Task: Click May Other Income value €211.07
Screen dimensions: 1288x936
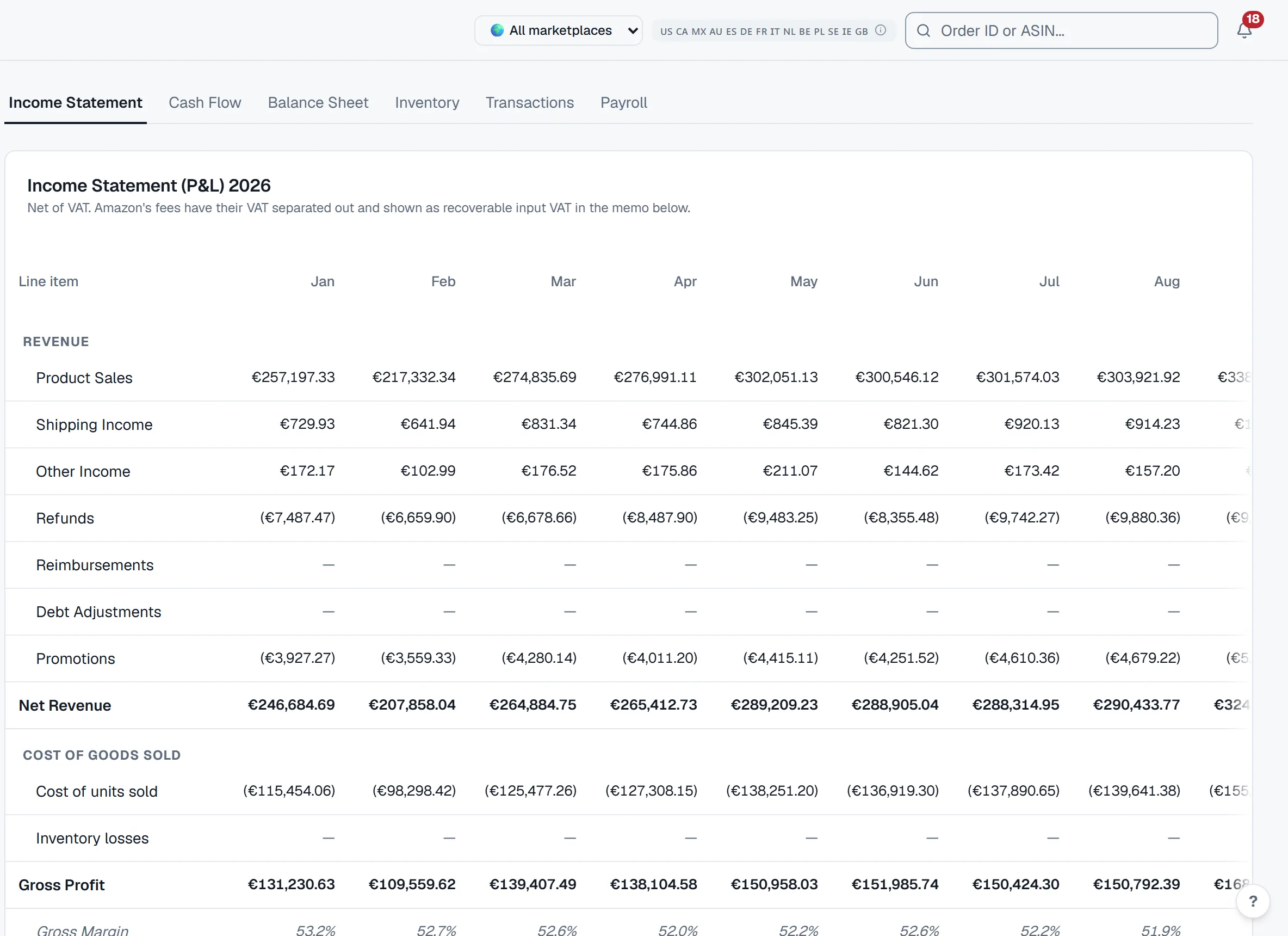Action: pos(790,471)
